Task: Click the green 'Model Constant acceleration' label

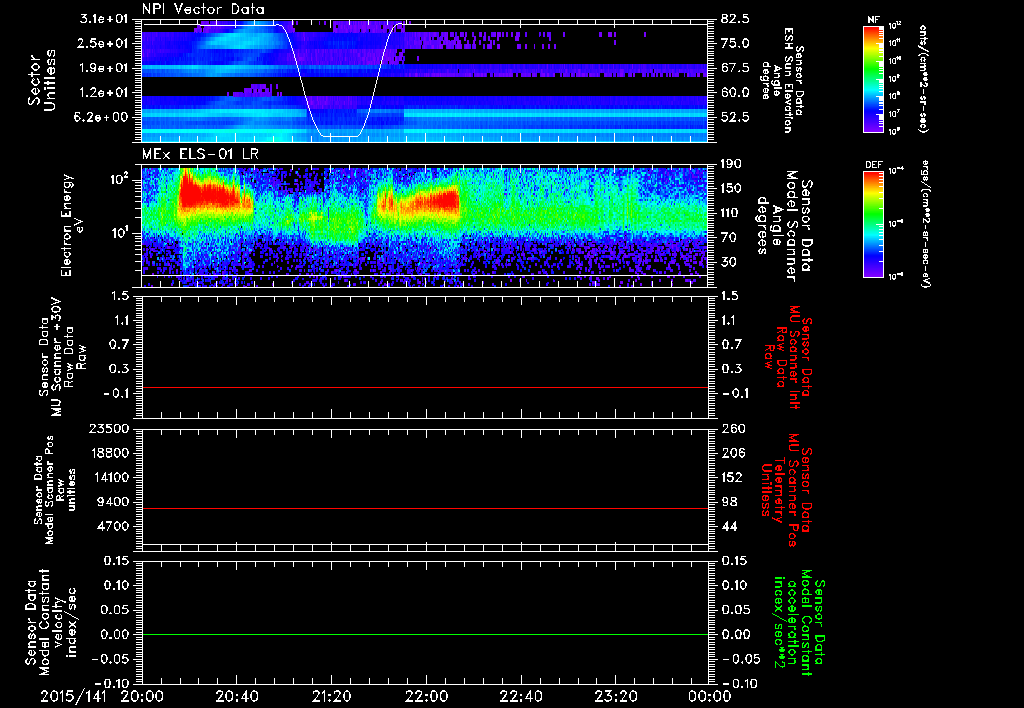Action: [x=799, y=624]
